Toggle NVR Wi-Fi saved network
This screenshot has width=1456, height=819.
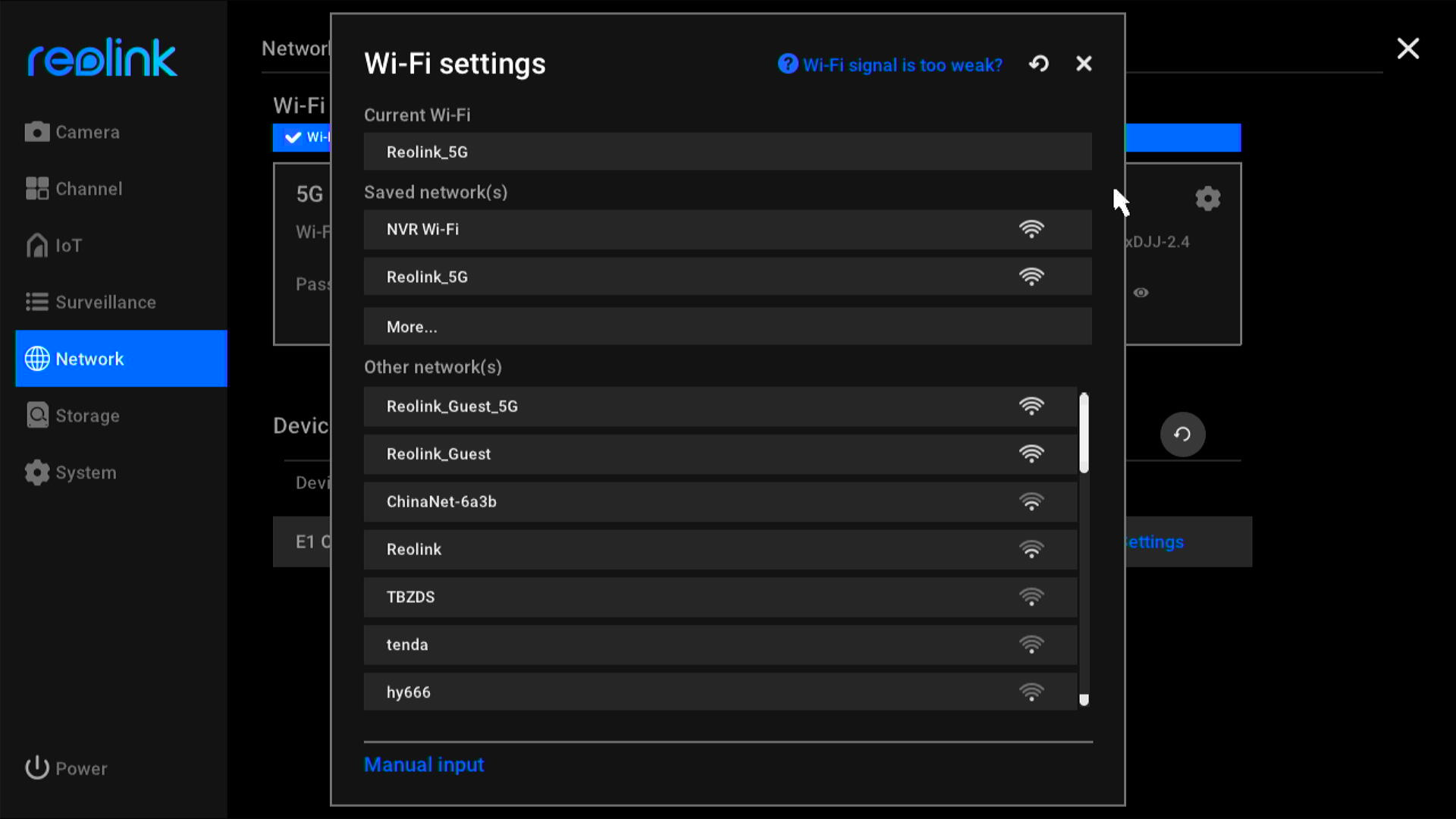728,229
